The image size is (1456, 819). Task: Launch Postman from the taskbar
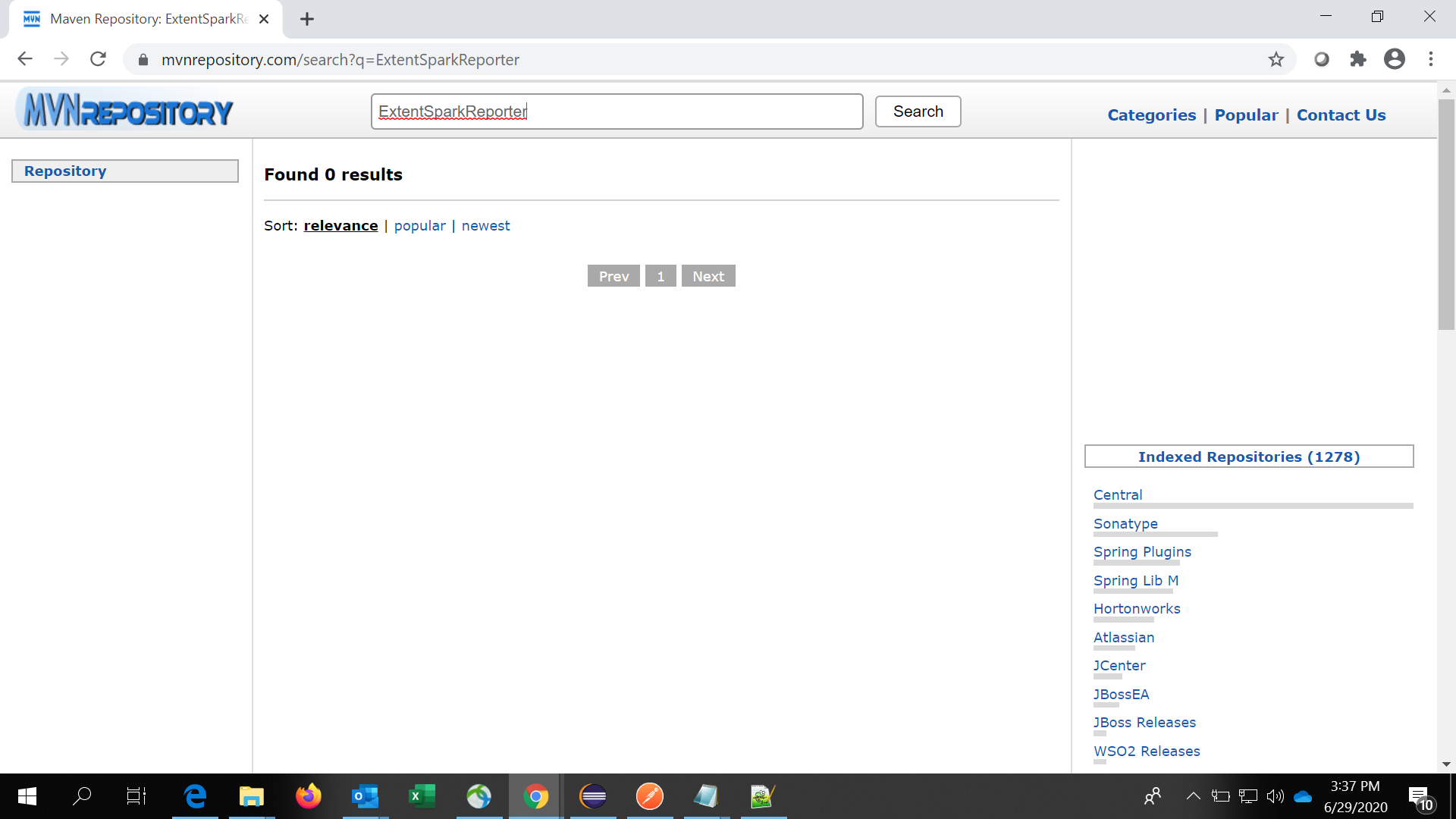(650, 796)
